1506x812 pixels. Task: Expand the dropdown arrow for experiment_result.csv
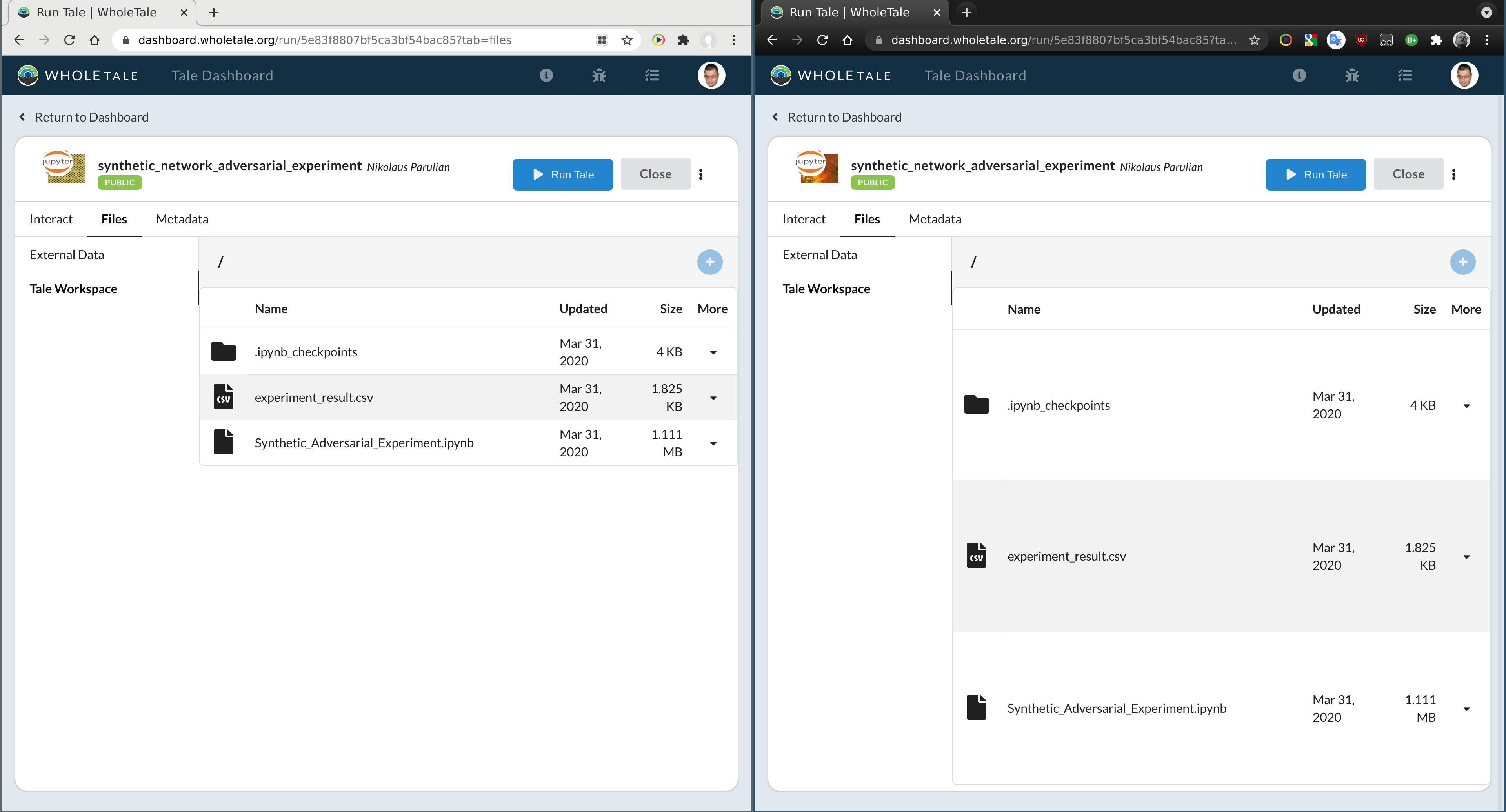(713, 398)
